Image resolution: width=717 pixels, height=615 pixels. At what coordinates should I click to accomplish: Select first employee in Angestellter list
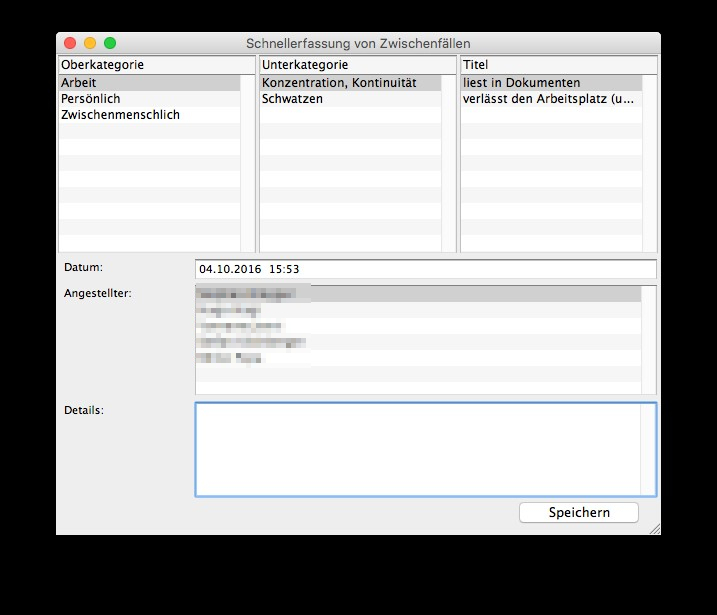click(x=418, y=294)
